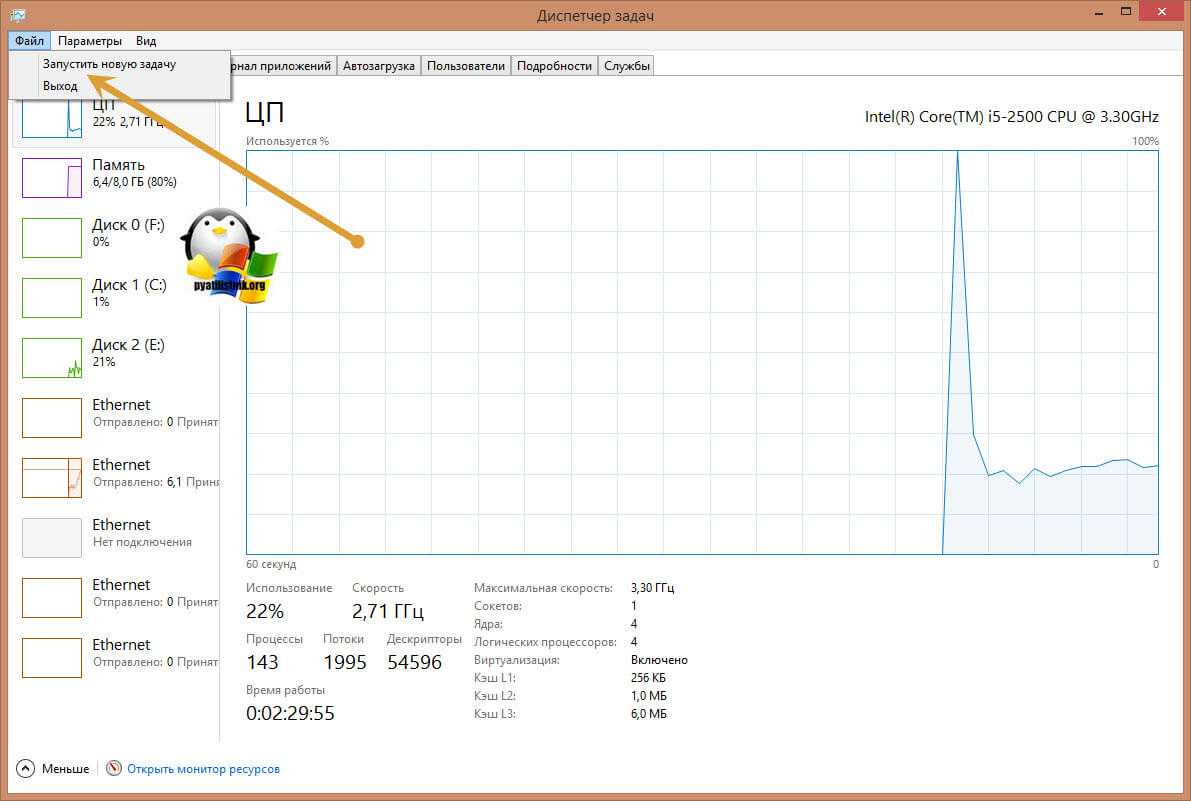
Task: Open the Параметры menu
Action: (x=90, y=41)
